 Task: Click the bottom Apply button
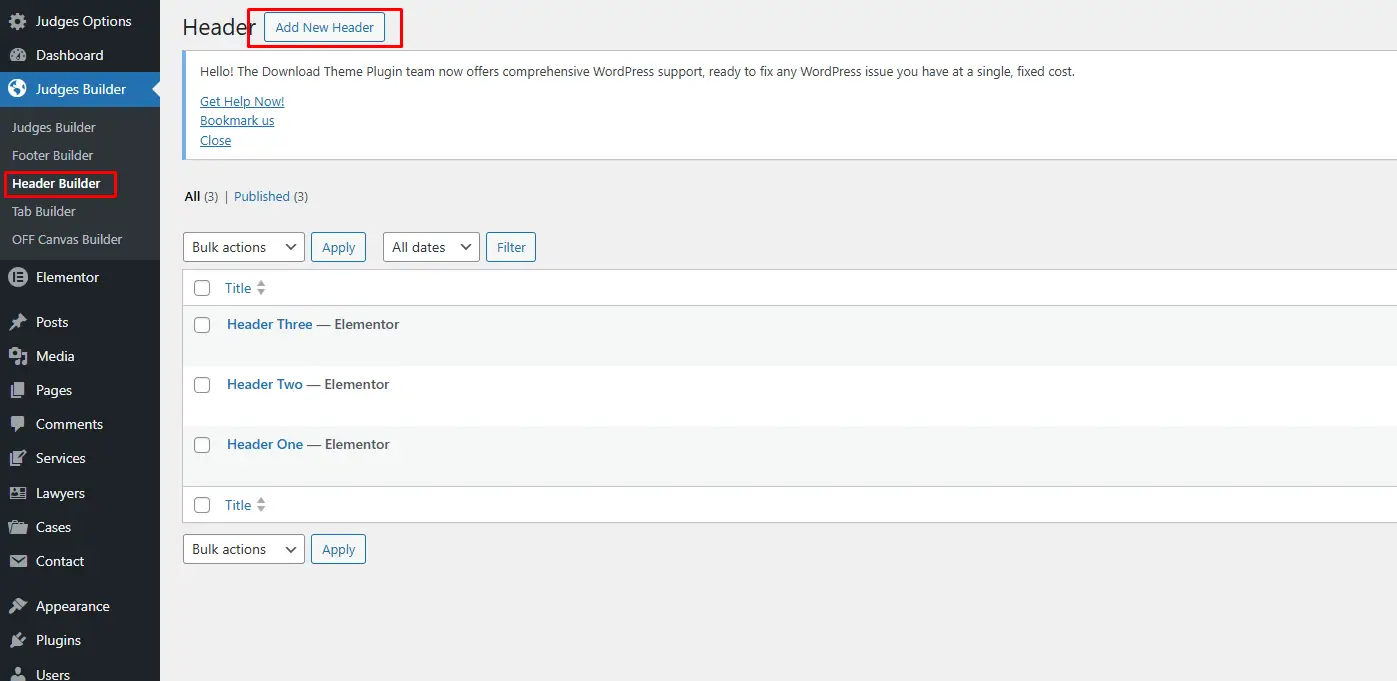[x=338, y=549]
